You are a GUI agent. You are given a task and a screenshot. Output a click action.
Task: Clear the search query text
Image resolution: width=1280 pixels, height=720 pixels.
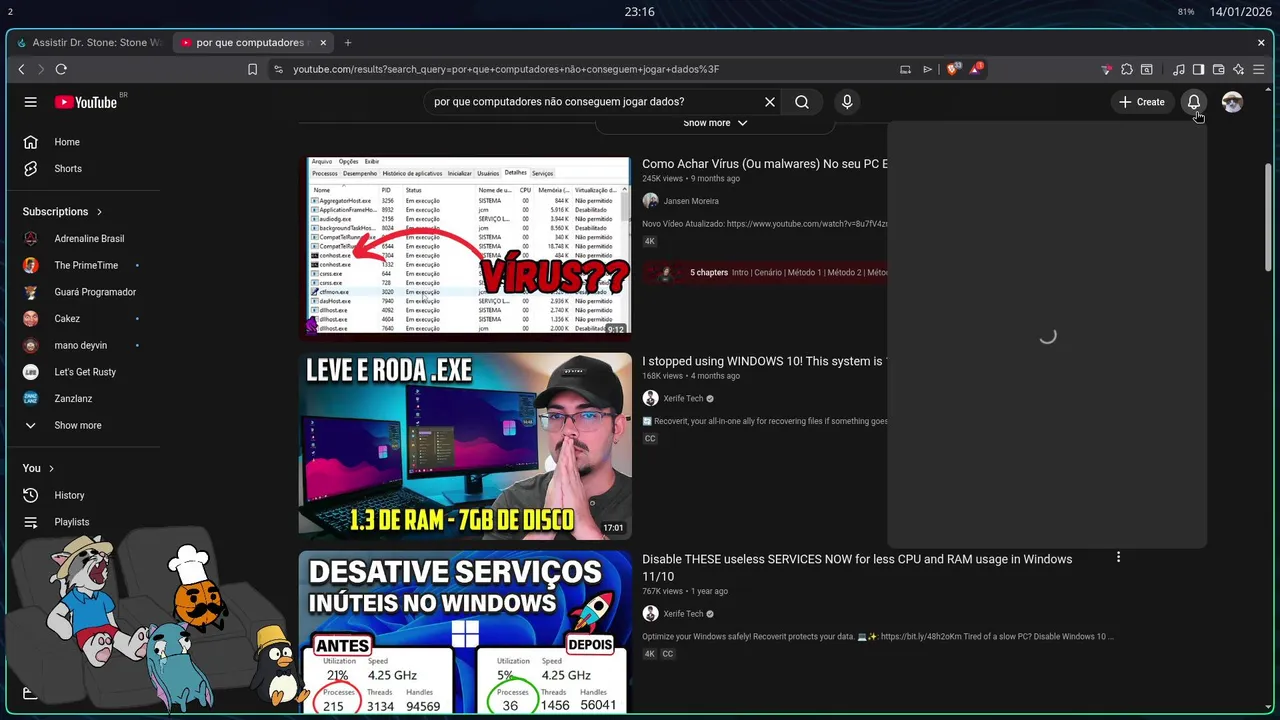coord(770,102)
